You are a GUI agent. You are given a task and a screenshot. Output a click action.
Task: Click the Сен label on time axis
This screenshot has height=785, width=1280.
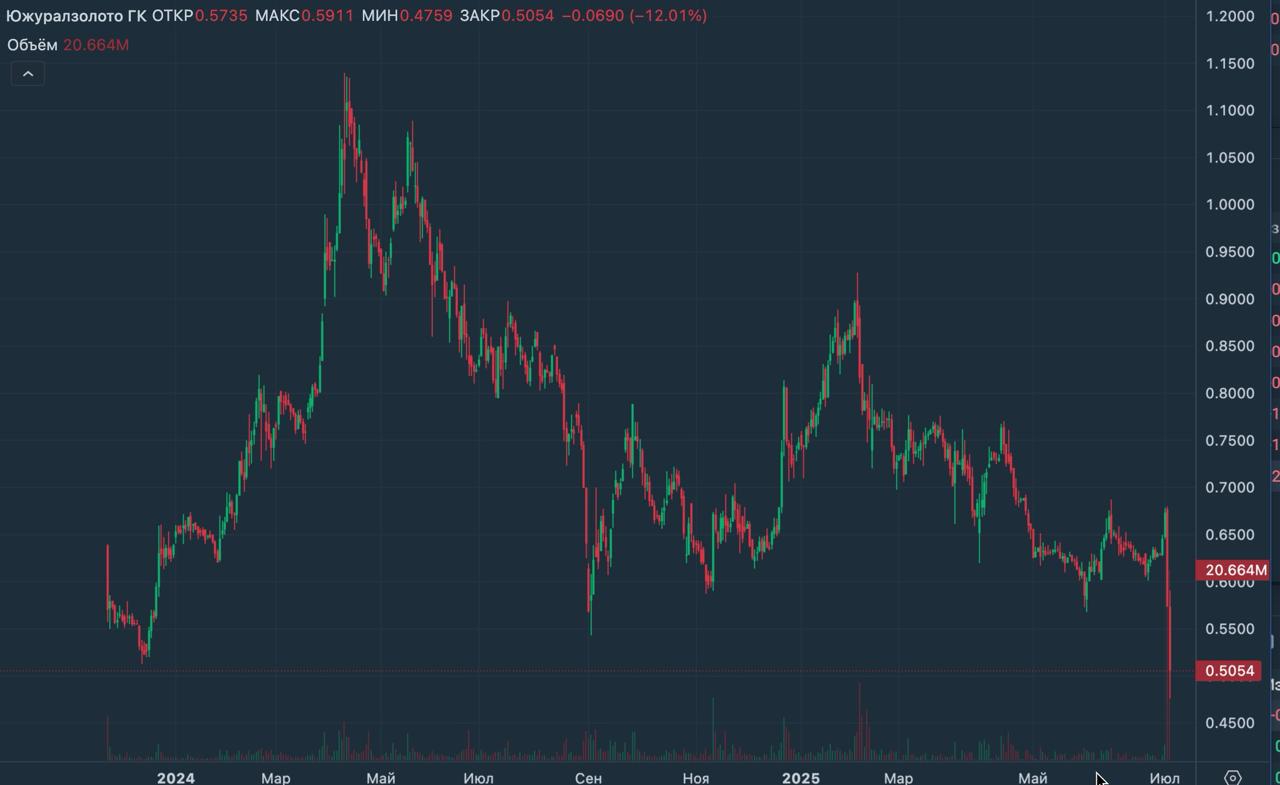(x=589, y=778)
